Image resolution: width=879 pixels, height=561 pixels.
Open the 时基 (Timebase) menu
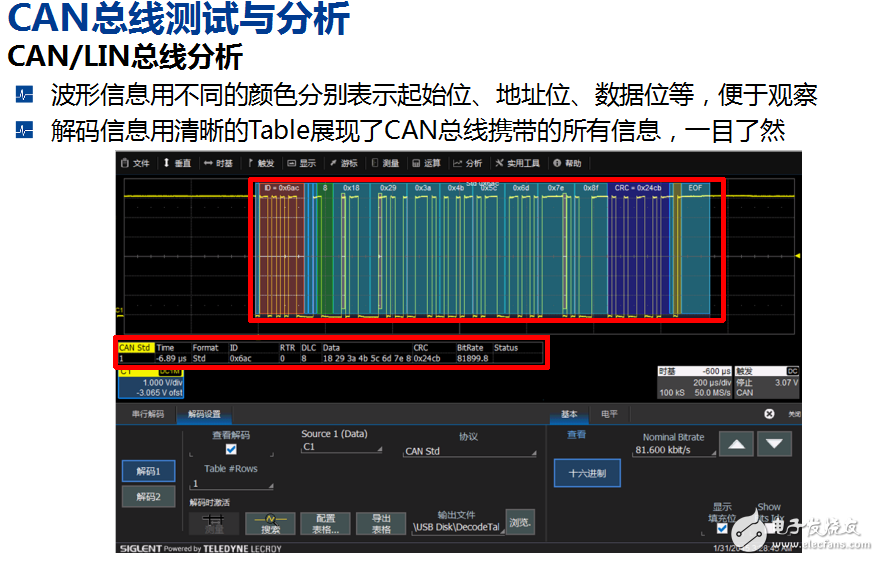click(x=218, y=163)
